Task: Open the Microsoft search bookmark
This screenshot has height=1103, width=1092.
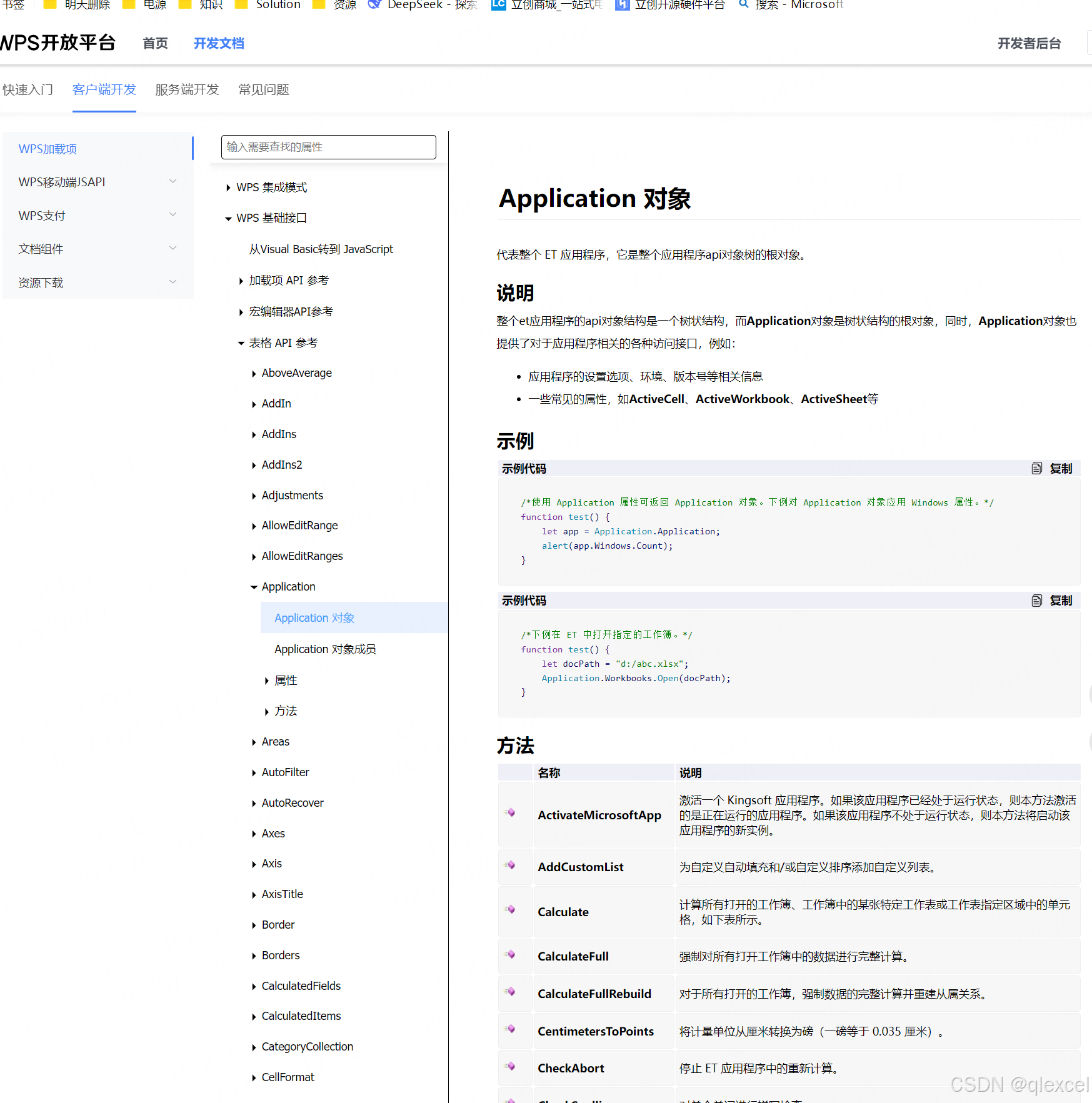Action: tap(791, 4)
